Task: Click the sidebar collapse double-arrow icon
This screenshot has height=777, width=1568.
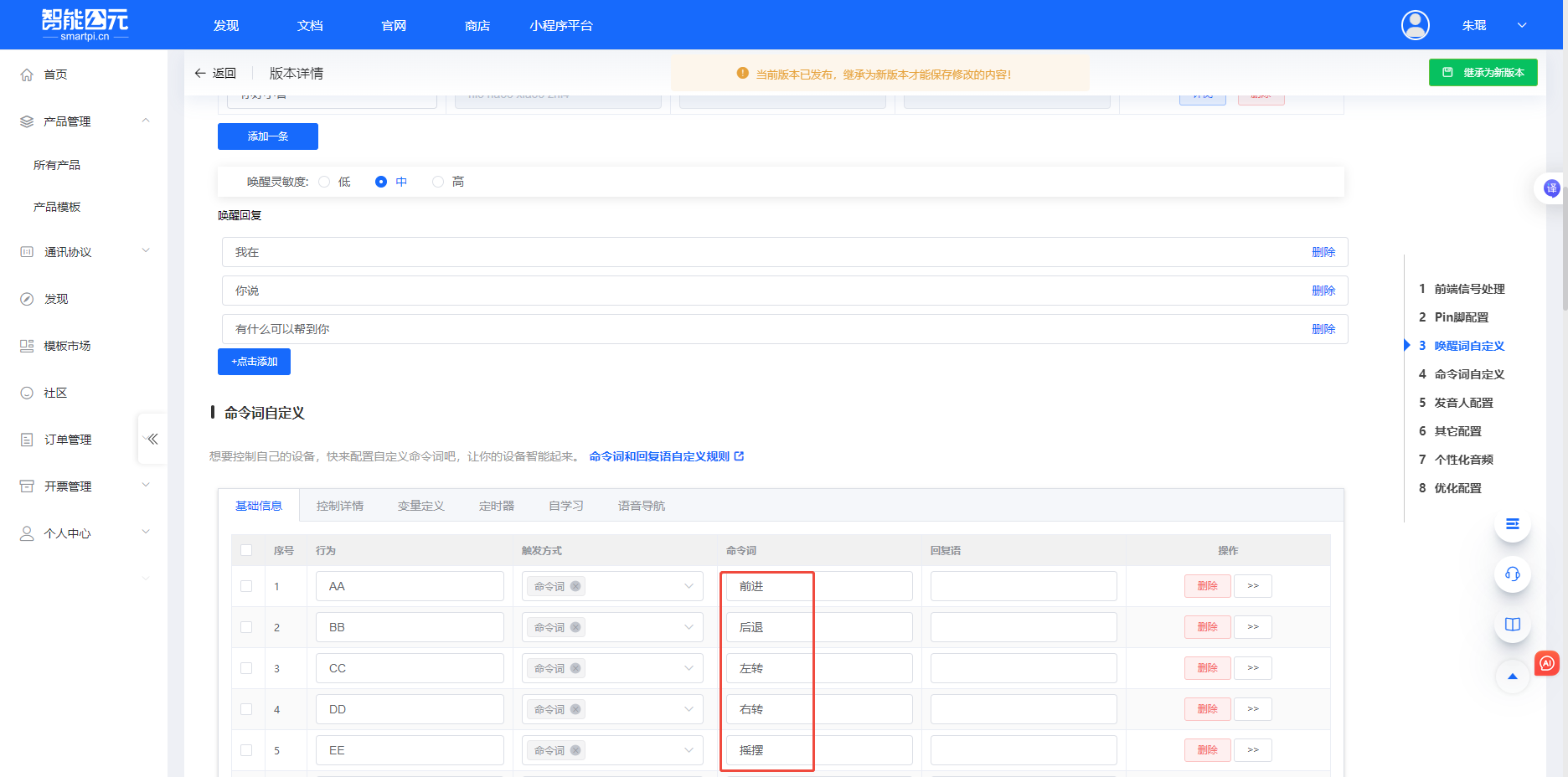Action: 152,439
